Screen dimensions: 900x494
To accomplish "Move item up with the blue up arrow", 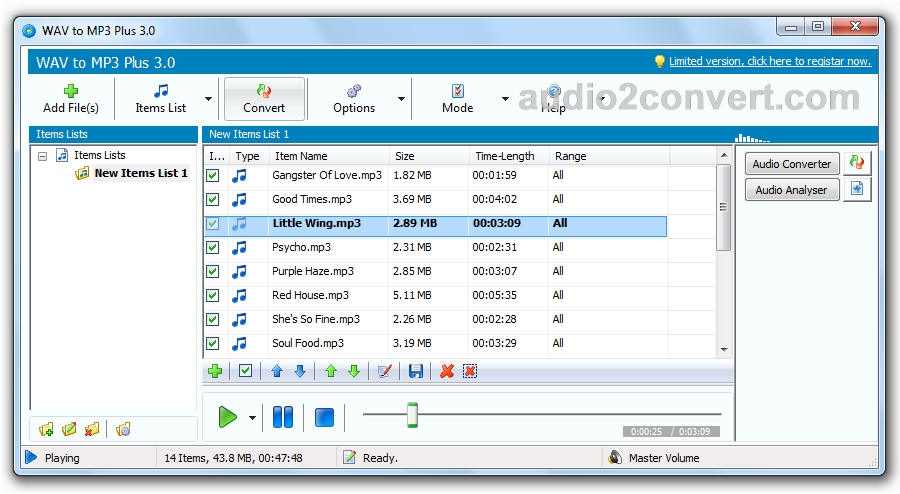I will [x=277, y=371].
